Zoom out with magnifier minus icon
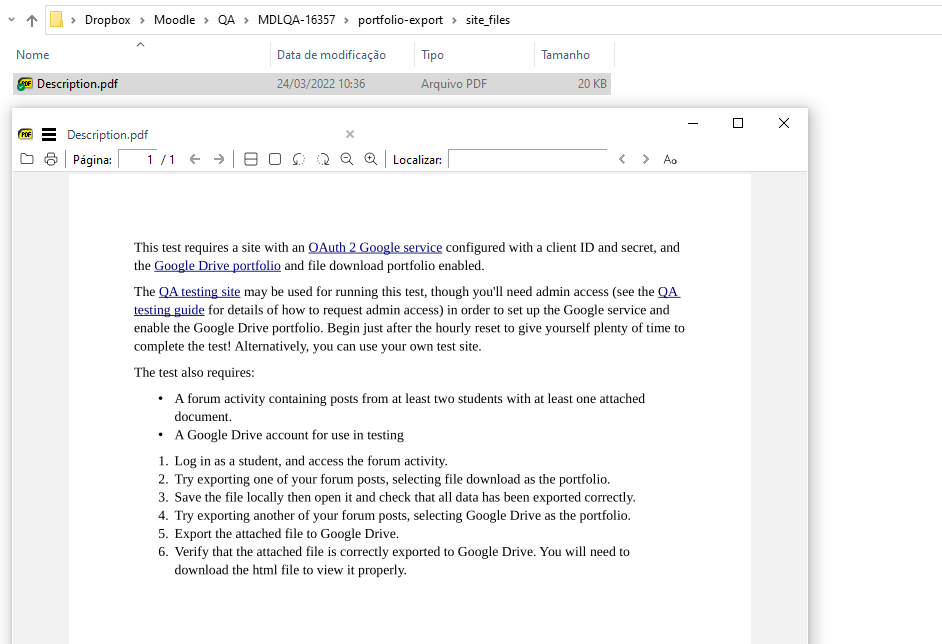 point(347,159)
